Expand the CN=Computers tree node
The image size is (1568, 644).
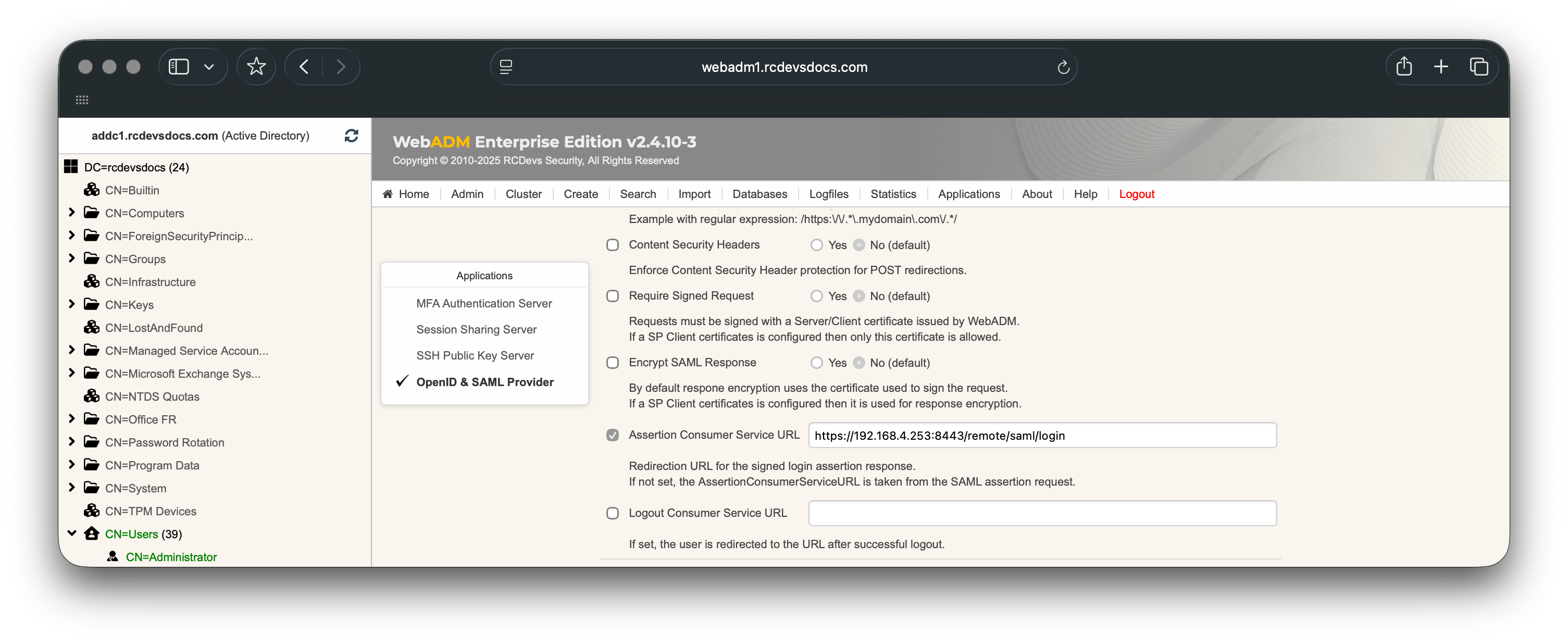(x=72, y=213)
